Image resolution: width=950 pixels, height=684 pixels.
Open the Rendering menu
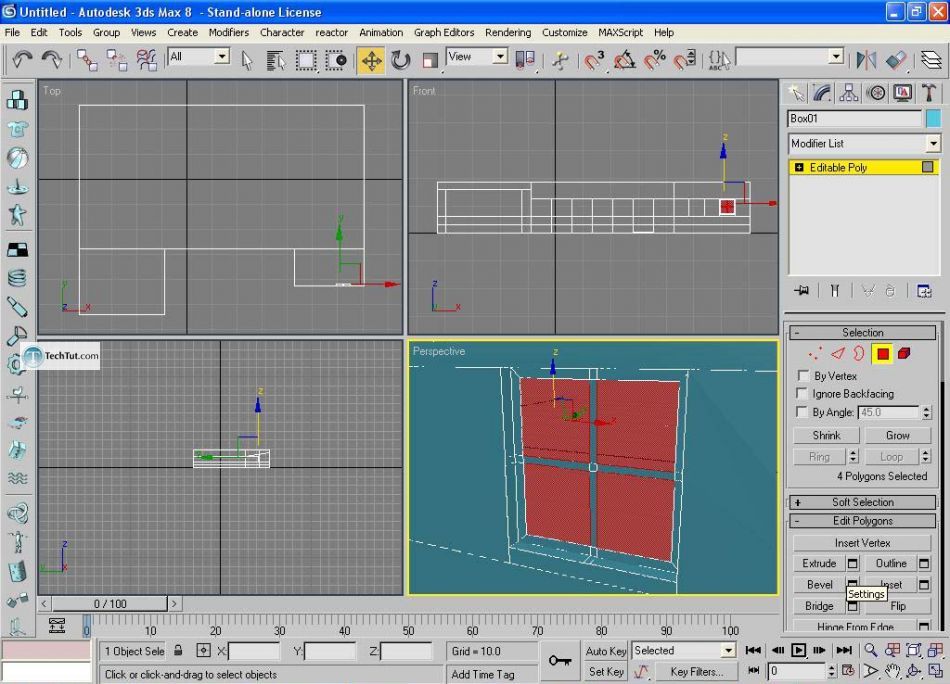pos(508,33)
